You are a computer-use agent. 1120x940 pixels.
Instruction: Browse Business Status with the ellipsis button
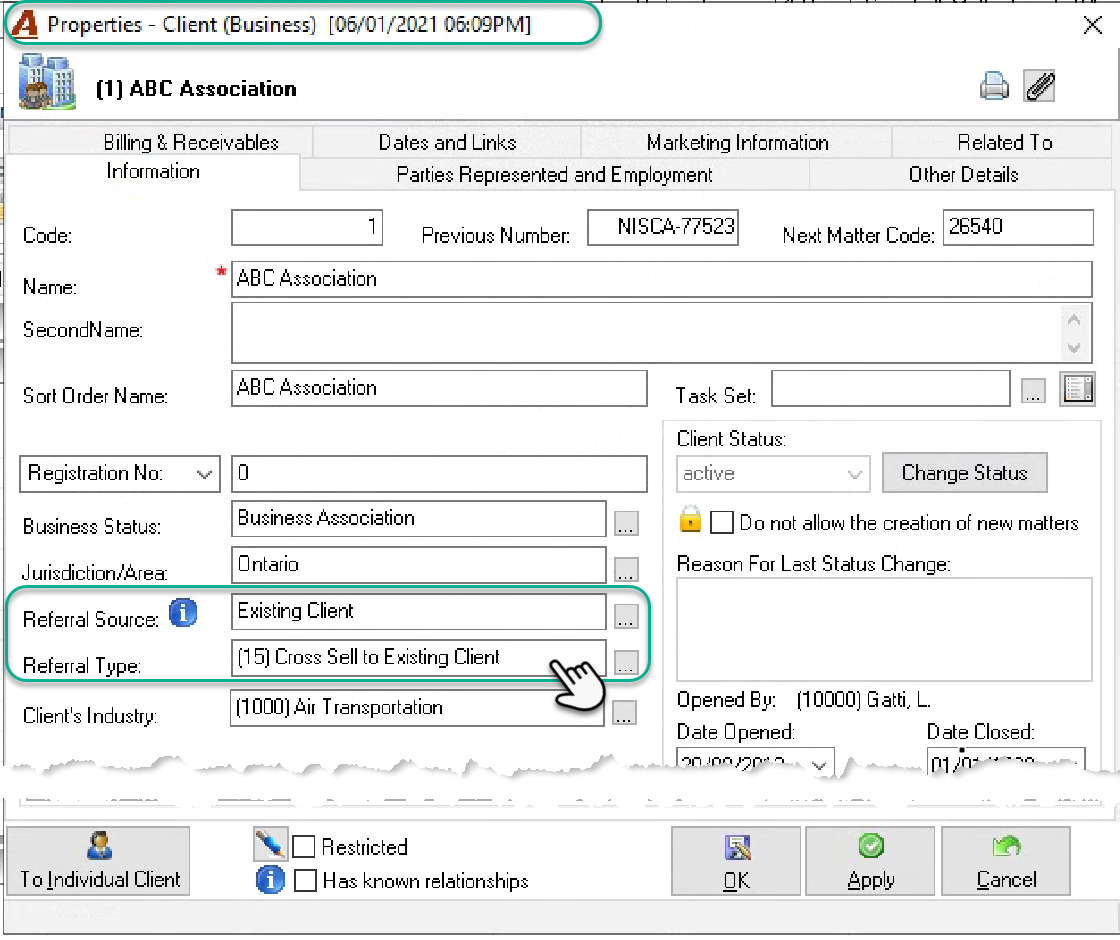click(626, 524)
